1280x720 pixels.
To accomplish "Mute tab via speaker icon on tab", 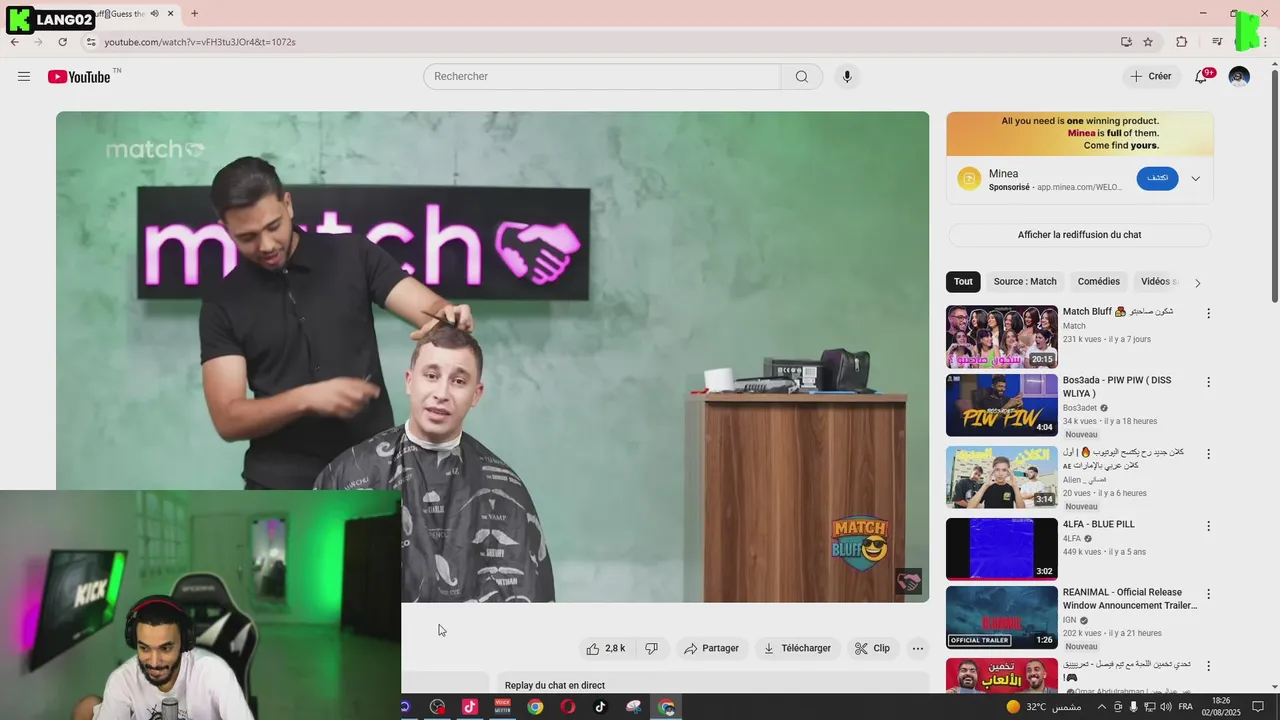I will click(154, 14).
